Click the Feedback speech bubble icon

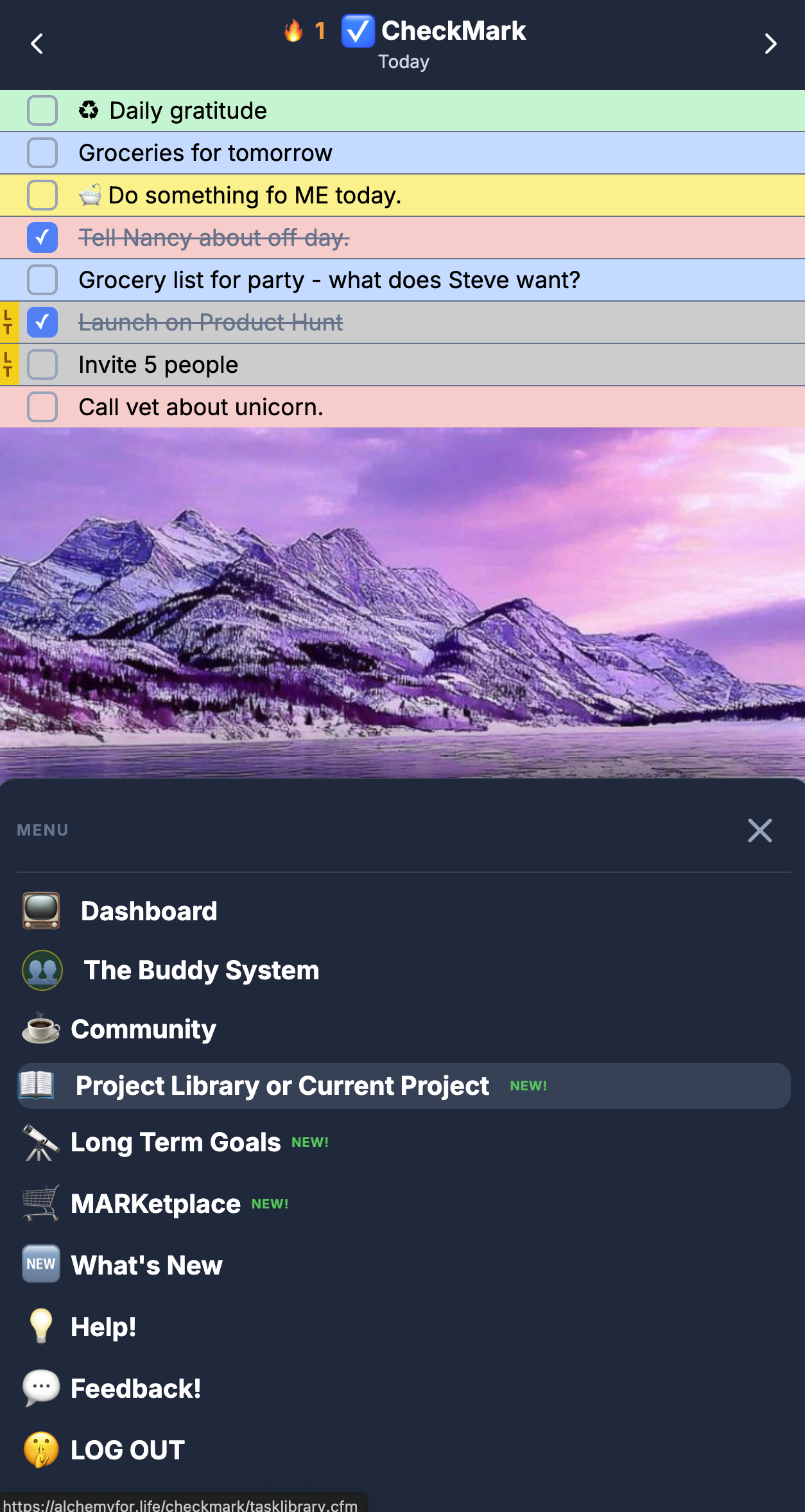click(x=40, y=1388)
